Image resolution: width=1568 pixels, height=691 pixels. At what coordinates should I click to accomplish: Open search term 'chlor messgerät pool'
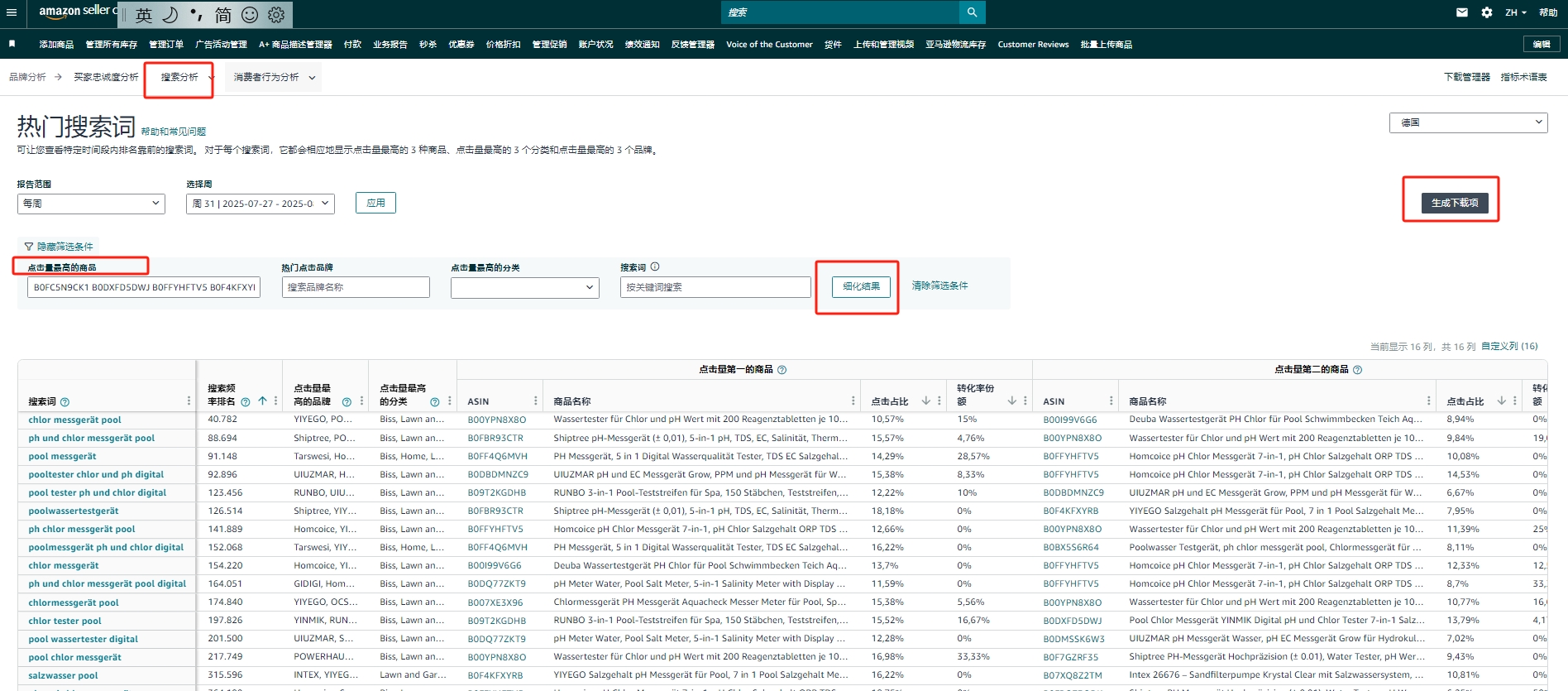(x=74, y=420)
